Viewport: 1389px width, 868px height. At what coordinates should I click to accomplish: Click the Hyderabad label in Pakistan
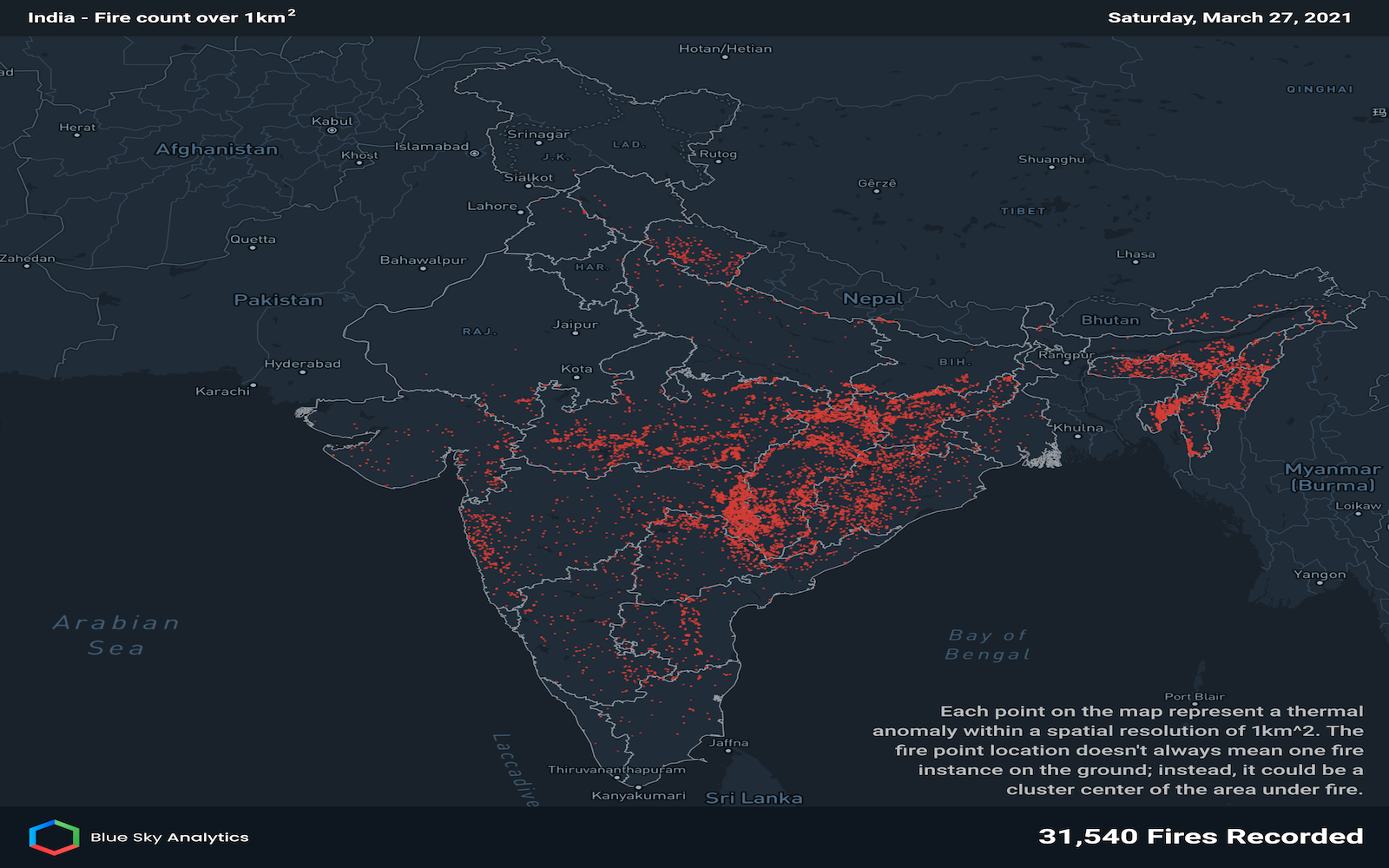[x=303, y=364]
